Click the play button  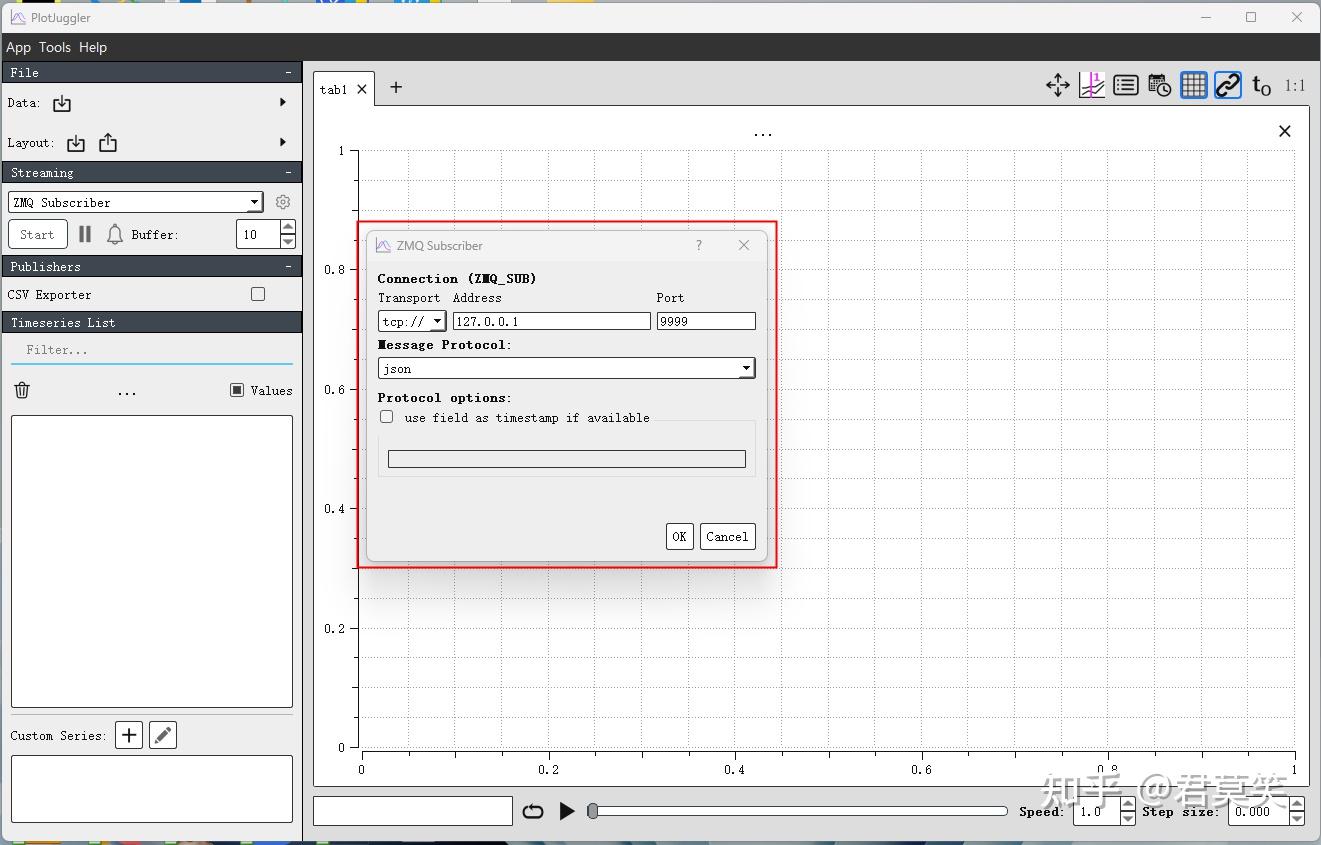[567, 811]
